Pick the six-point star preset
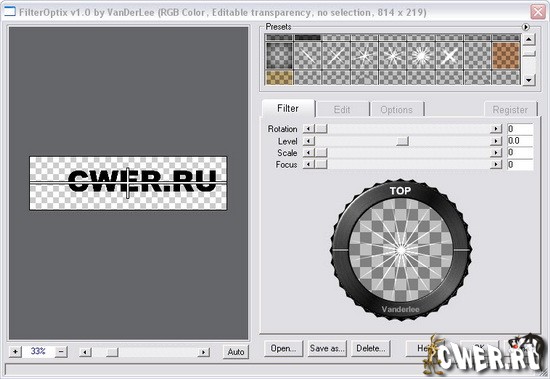Image resolution: width=550 pixels, height=379 pixels. 364,55
